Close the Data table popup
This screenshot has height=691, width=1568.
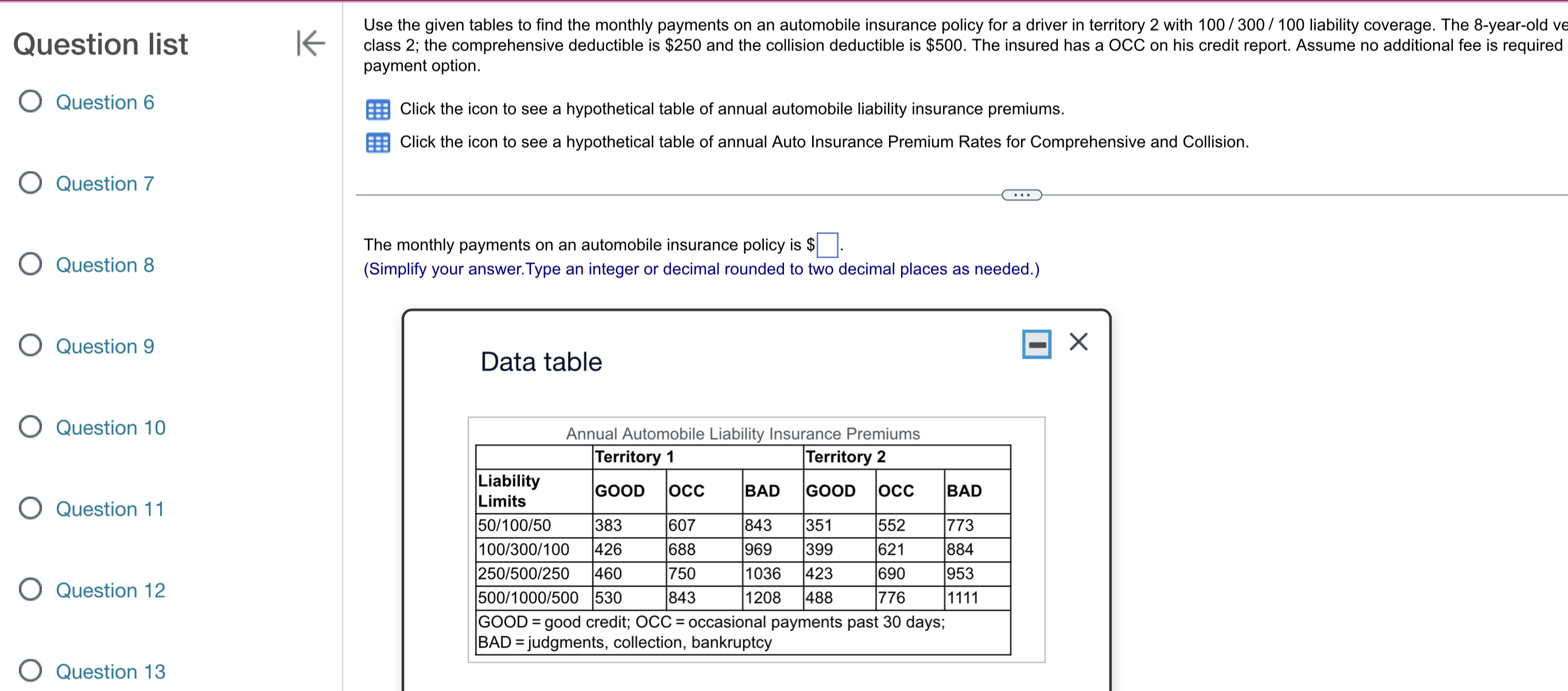click(x=1078, y=342)
